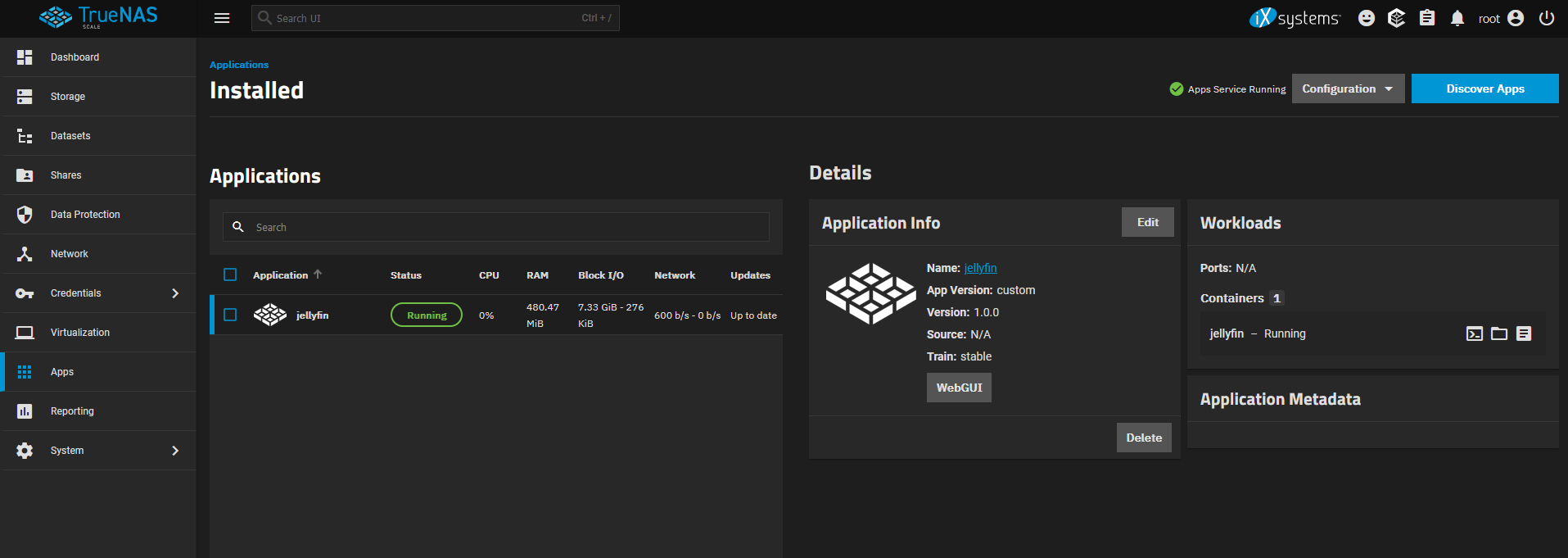Screen dimensions: 1568x558
Task: Click the Updates column header
Action: (x=750, y=275)
